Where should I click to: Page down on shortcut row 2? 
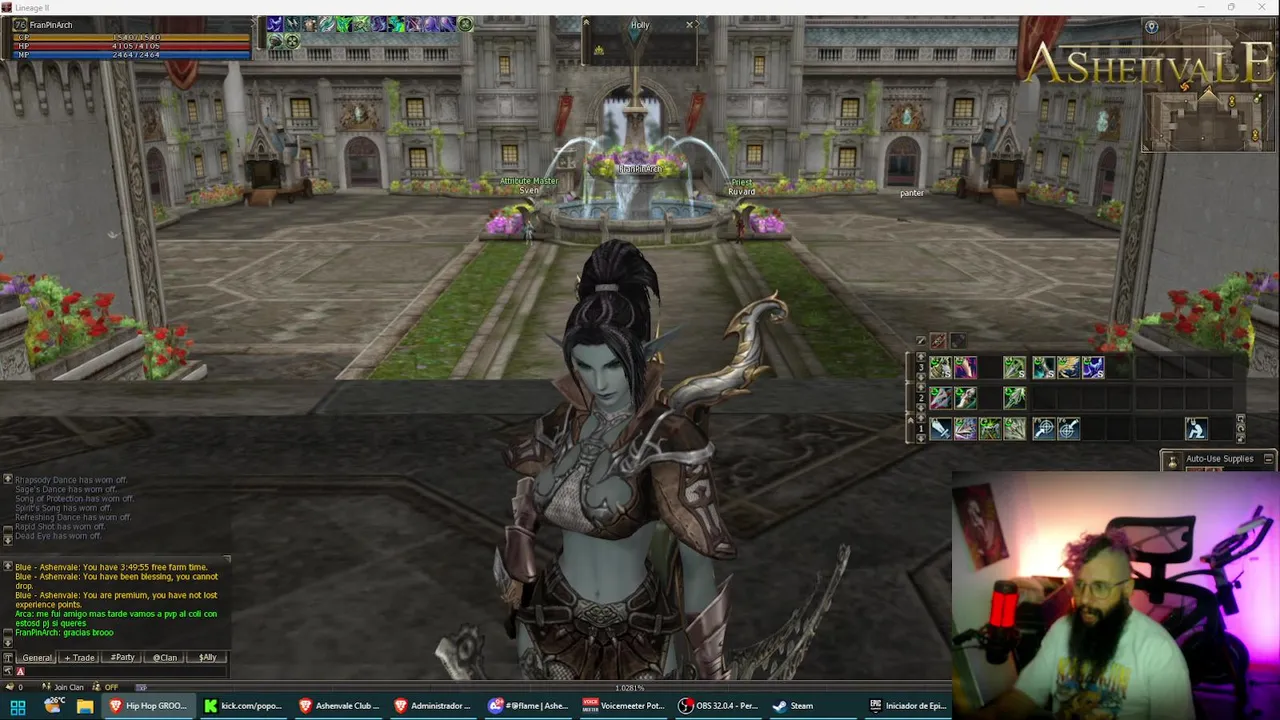click(x=921, y=408)
